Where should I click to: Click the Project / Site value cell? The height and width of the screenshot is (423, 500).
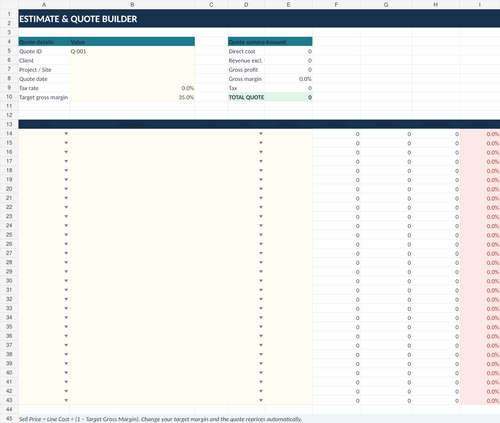(x=132, y=70)
